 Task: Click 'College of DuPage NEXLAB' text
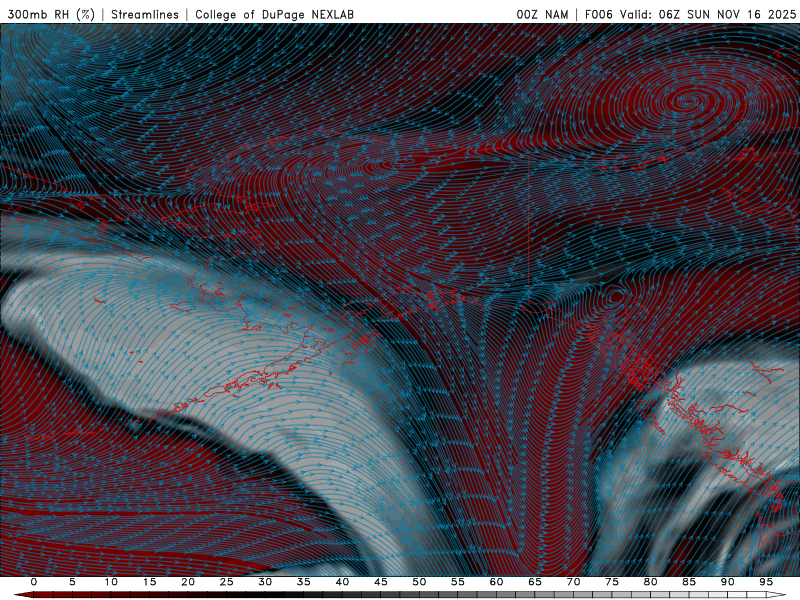point(274,14)
